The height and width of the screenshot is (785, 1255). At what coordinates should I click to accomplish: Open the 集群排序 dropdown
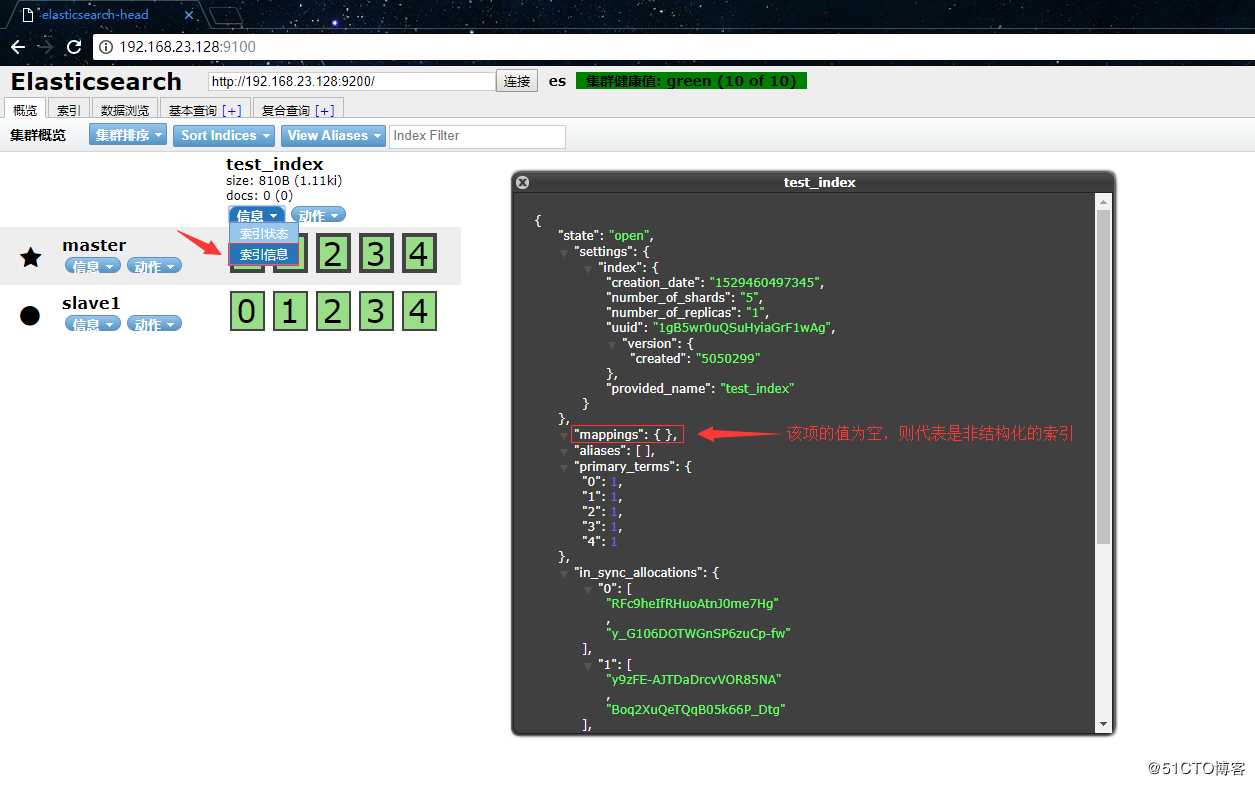(x=128, y=135)
